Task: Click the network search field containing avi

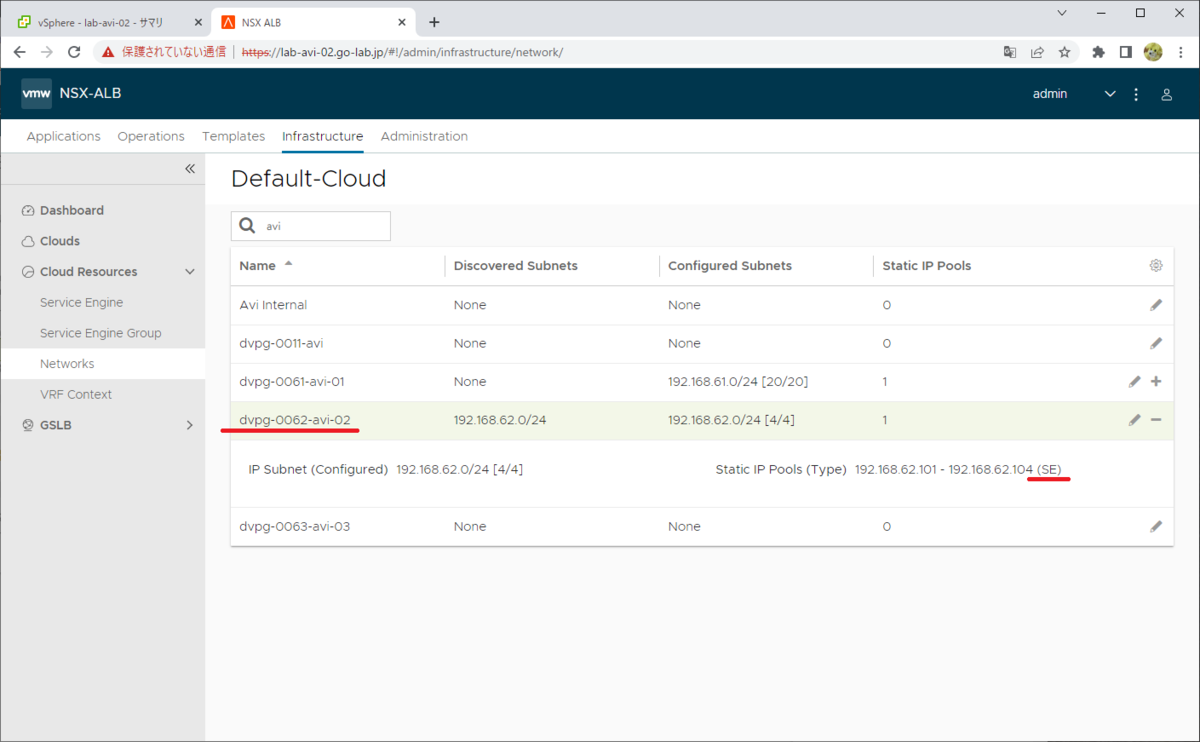Action: click(311, 226)
